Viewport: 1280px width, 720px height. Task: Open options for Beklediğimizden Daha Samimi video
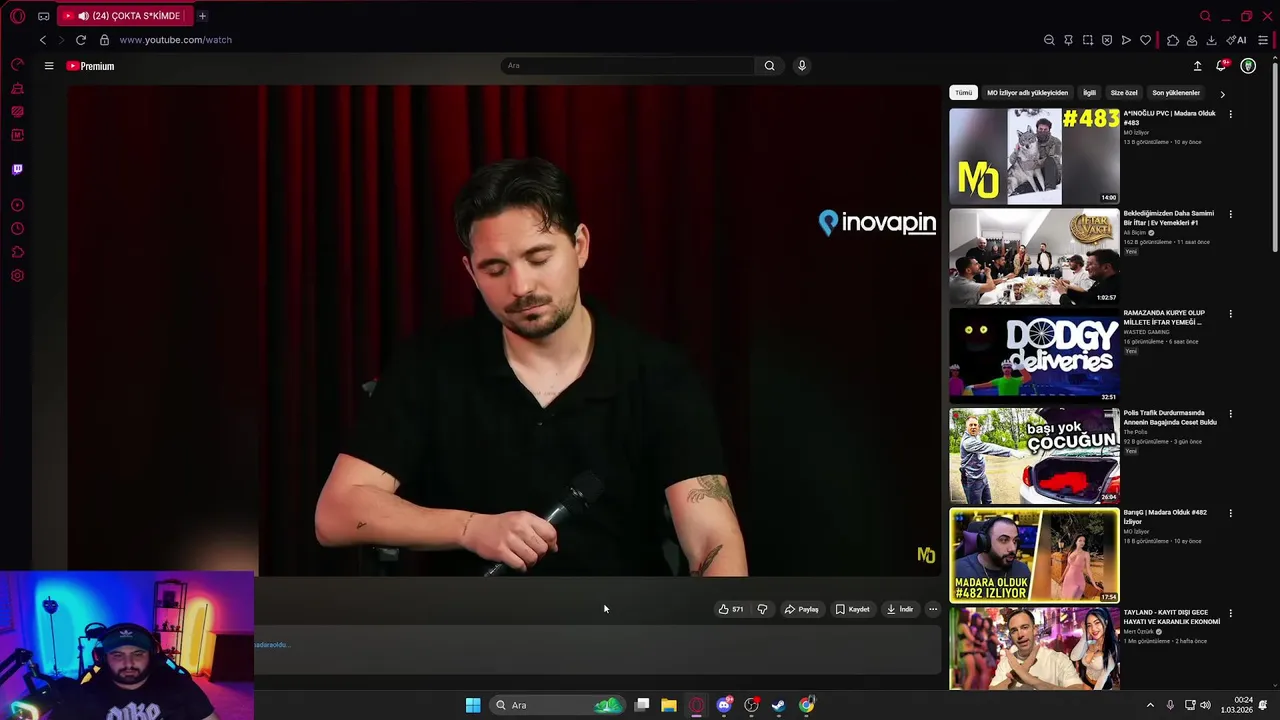(1230, 214)
